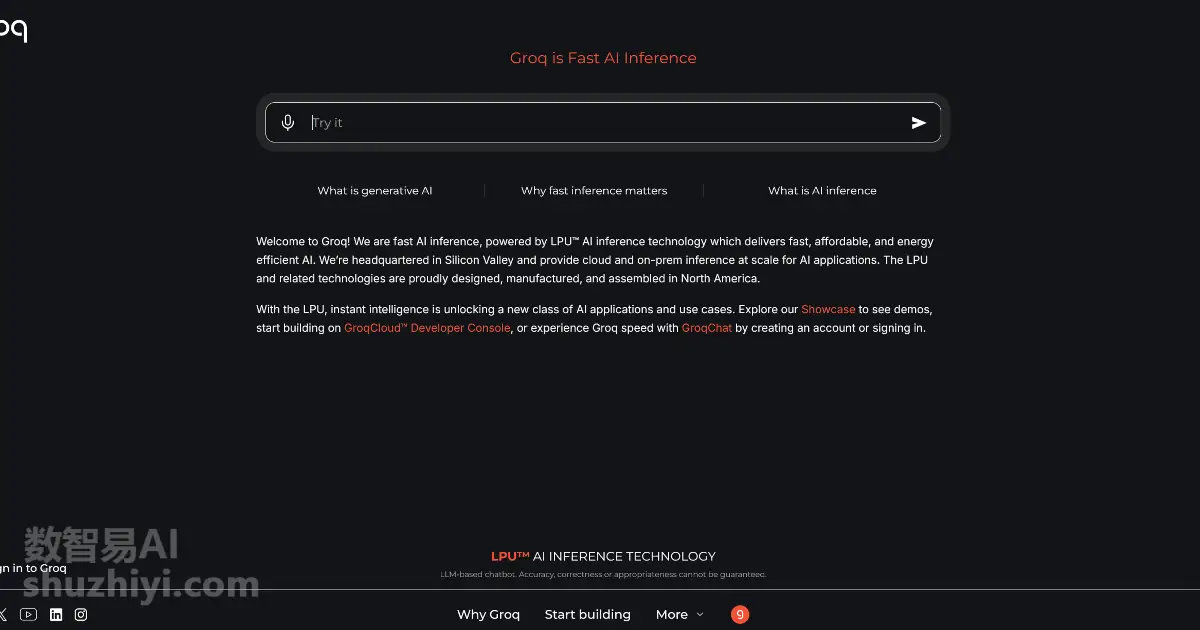Click Sign in to Groq

point(34,568)
